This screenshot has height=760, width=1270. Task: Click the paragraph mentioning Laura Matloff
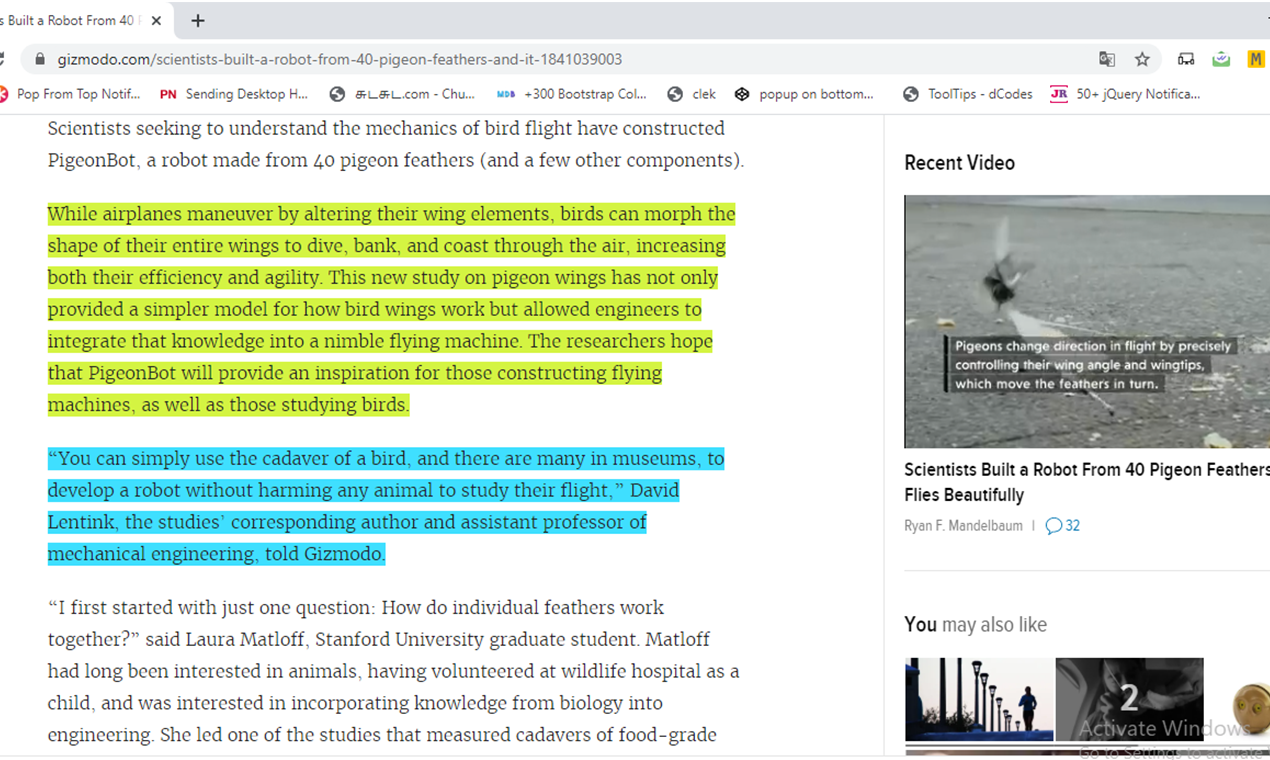pos(394,671)
